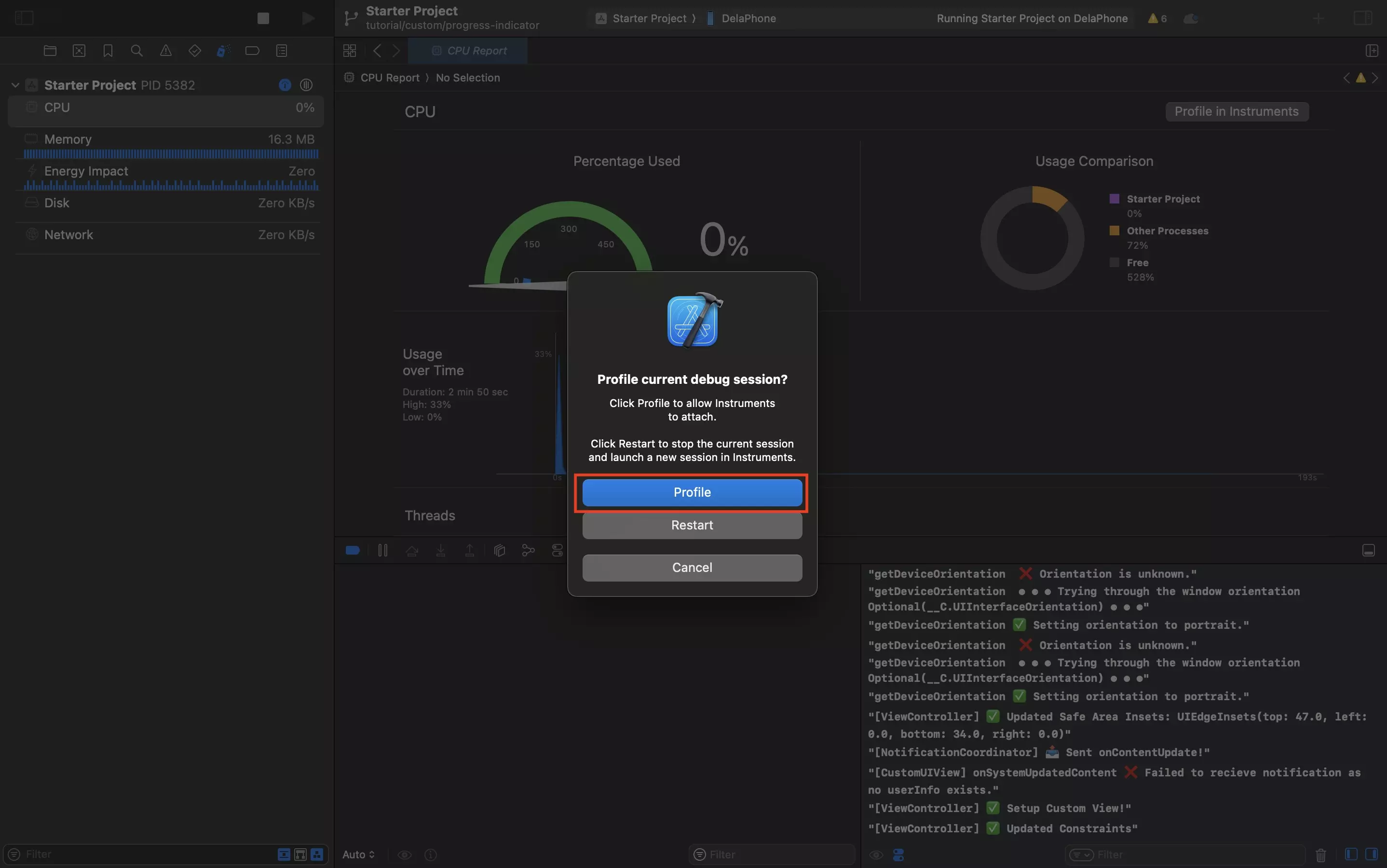The height and width of the screenshot is (868, 1387).
Task: Cancel the profile debug session dialog
Action: coord(692,567)
